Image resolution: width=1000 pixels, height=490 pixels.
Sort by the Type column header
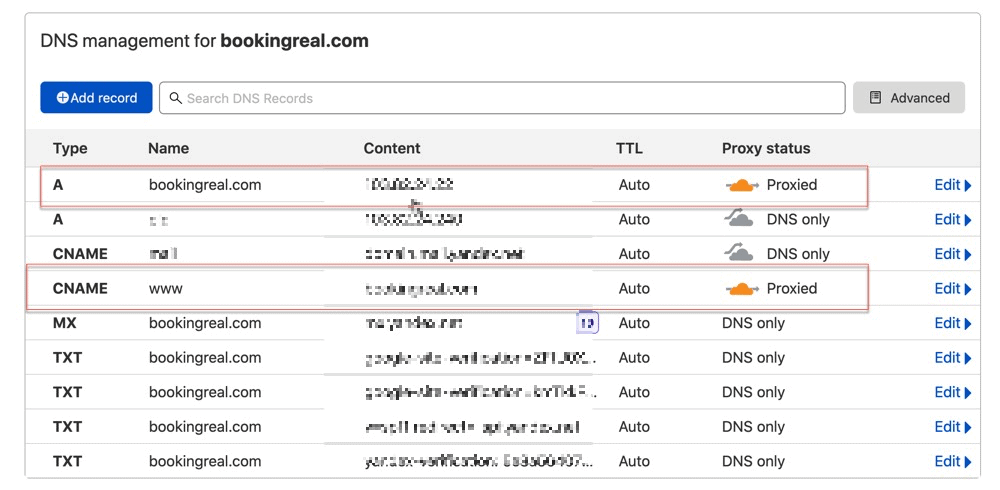(70, 149)
